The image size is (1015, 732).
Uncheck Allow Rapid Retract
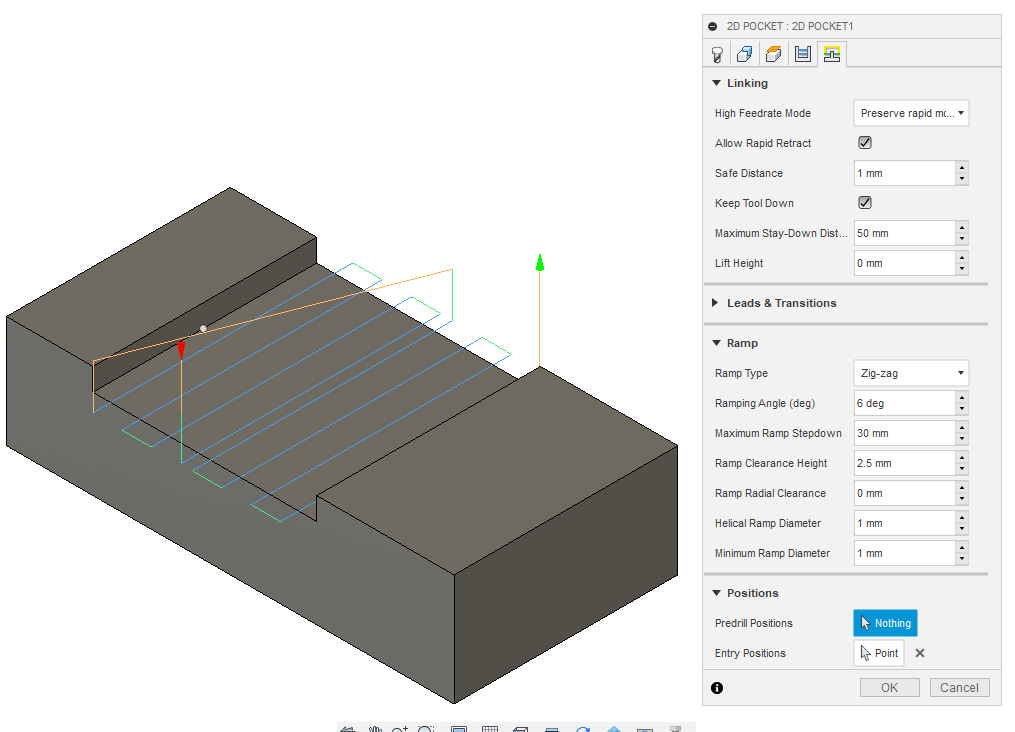[864, 143]
